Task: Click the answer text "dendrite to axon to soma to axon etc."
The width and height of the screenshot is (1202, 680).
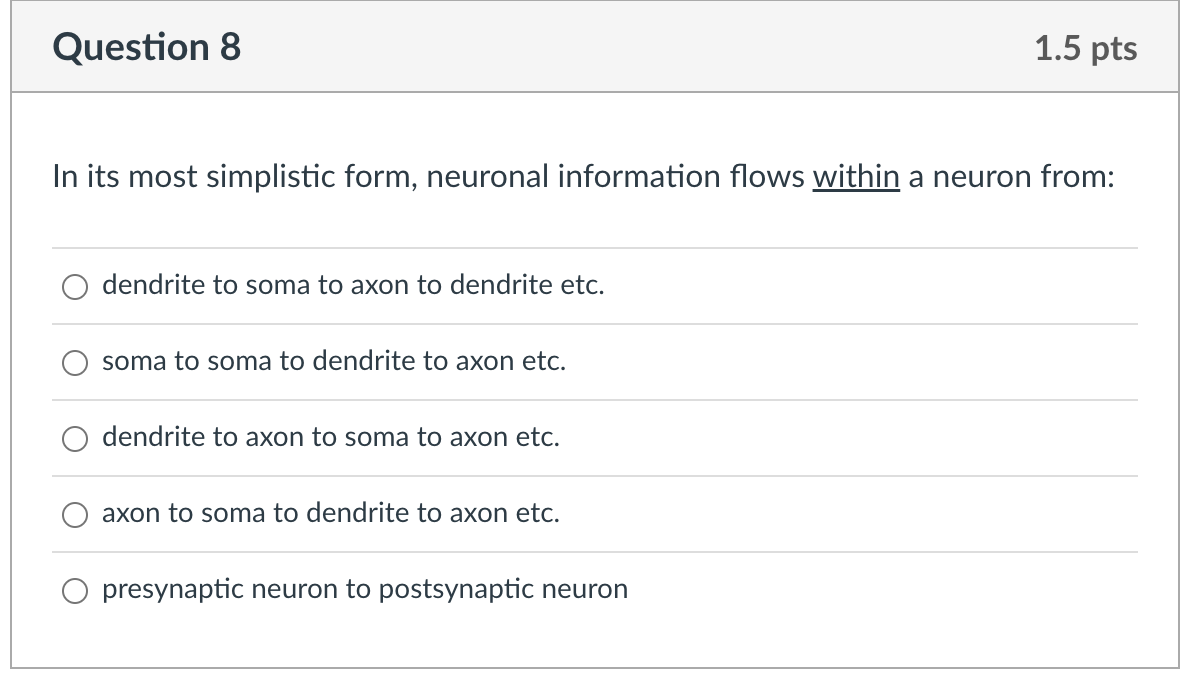Action: (x=331, y=438)
